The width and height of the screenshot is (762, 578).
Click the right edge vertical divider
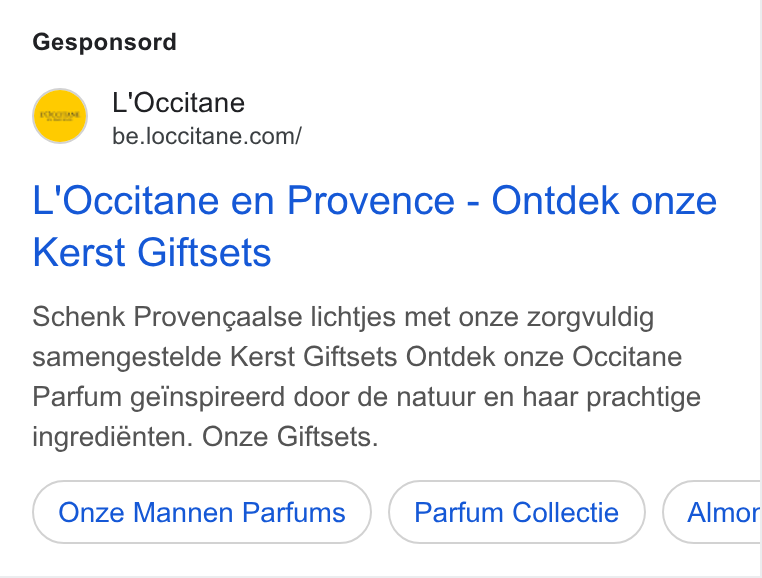[x=760, y=289]
